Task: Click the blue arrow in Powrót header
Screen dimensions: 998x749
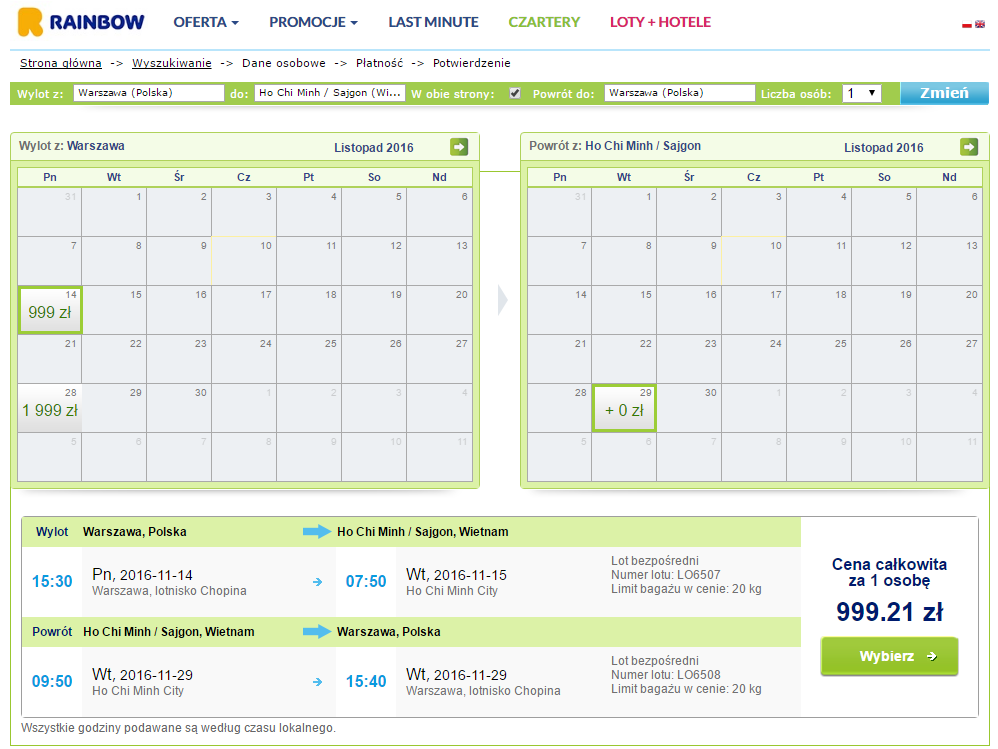Action: 317,631
